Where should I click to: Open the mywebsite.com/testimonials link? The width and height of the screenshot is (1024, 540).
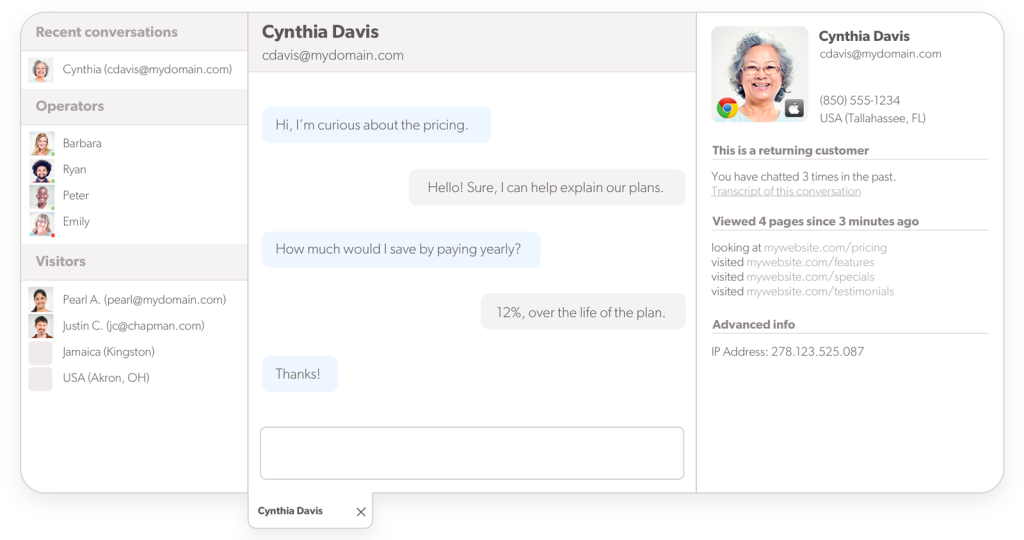820,292
